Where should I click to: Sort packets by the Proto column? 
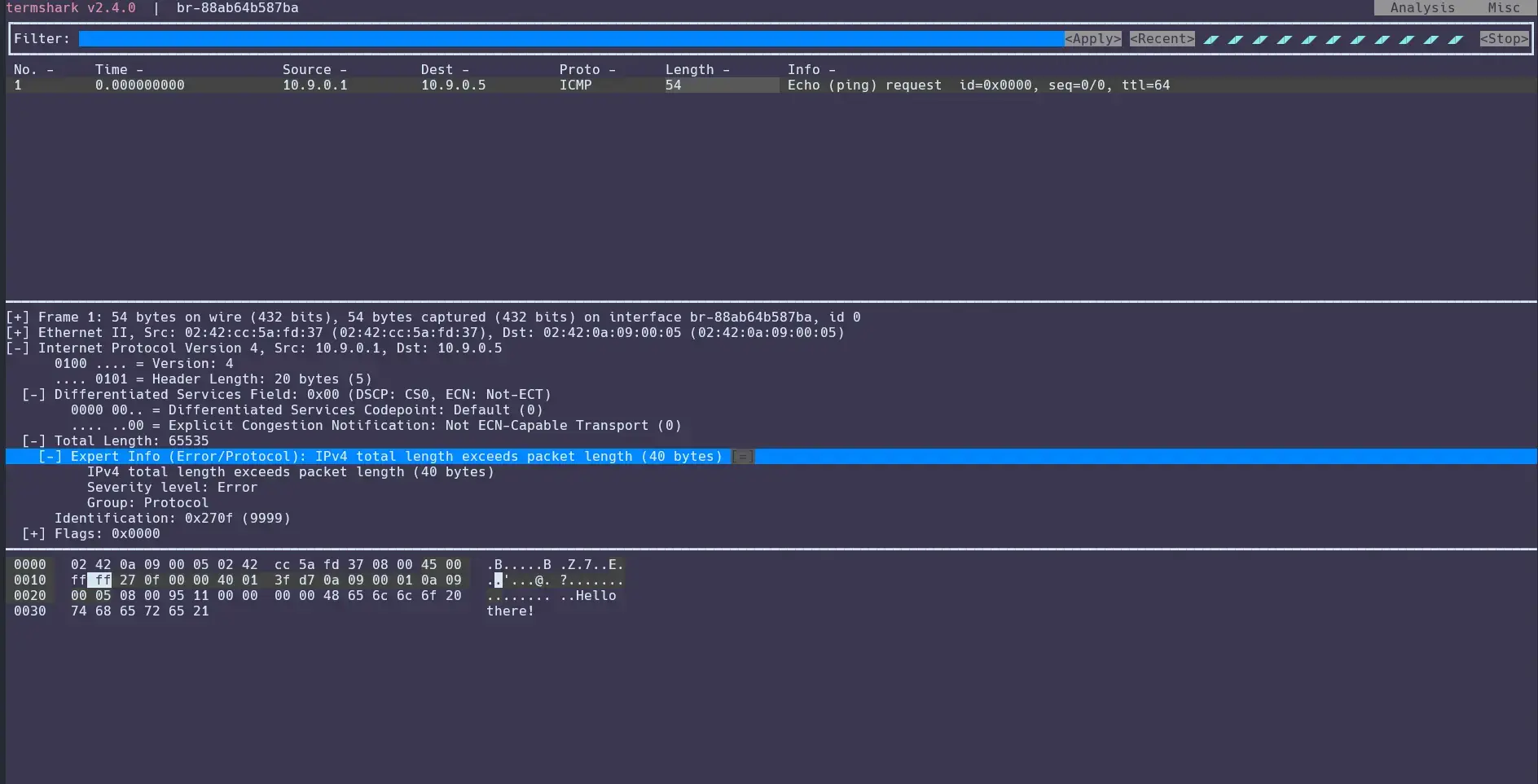pos(587,70)
